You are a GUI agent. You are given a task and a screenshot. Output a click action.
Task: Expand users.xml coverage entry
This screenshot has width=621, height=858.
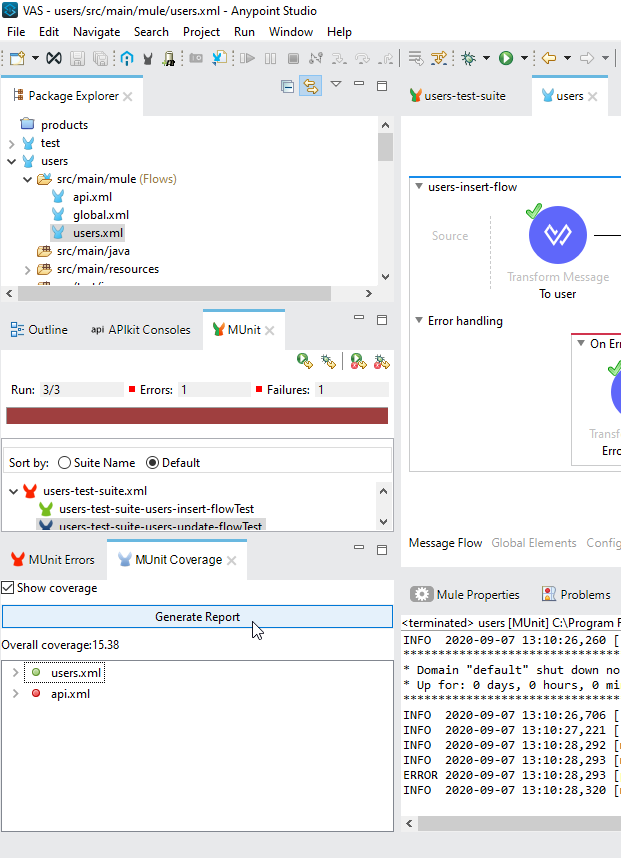point(15,673)
